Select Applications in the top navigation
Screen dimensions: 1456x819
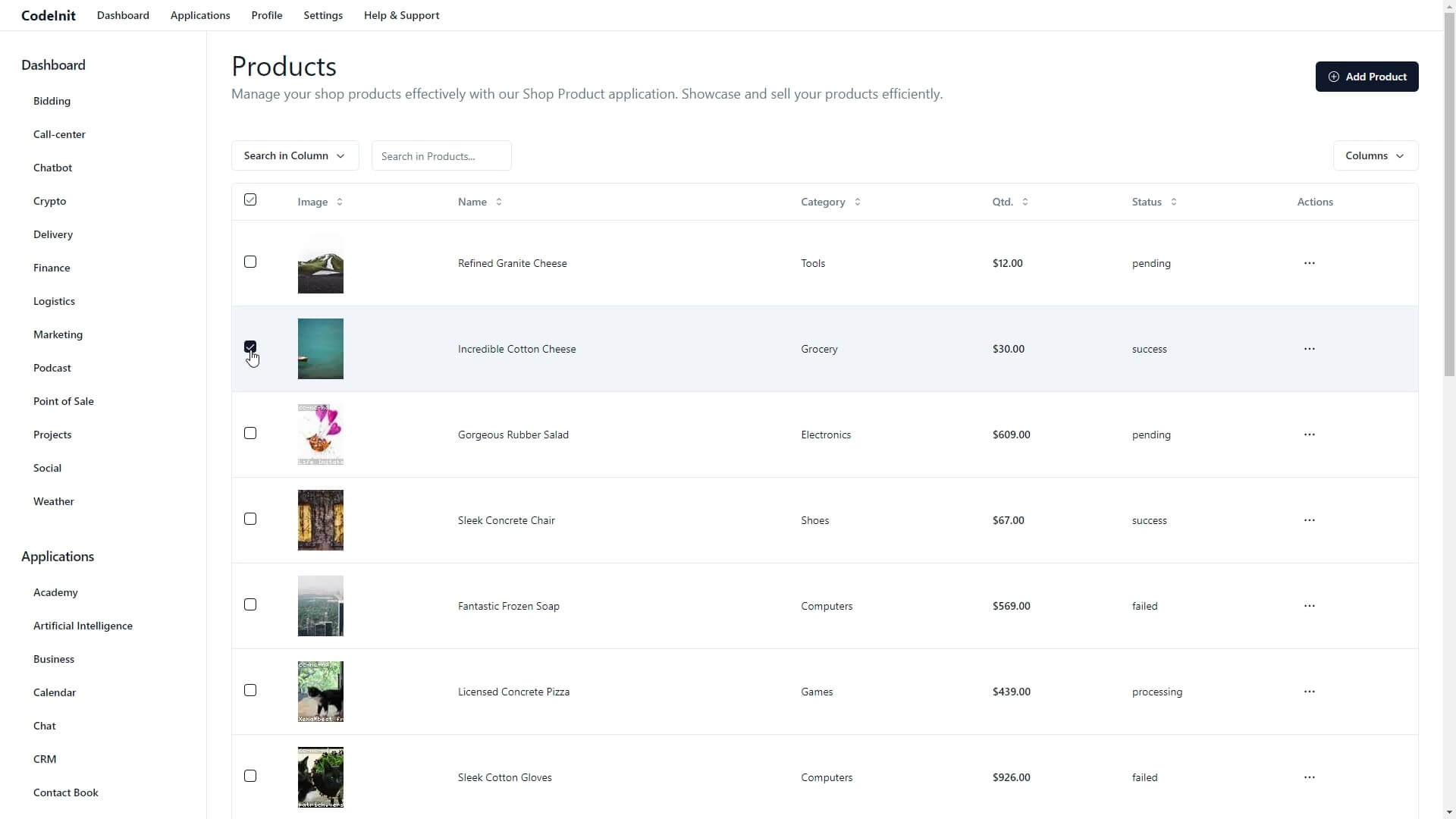coord(199,15)
